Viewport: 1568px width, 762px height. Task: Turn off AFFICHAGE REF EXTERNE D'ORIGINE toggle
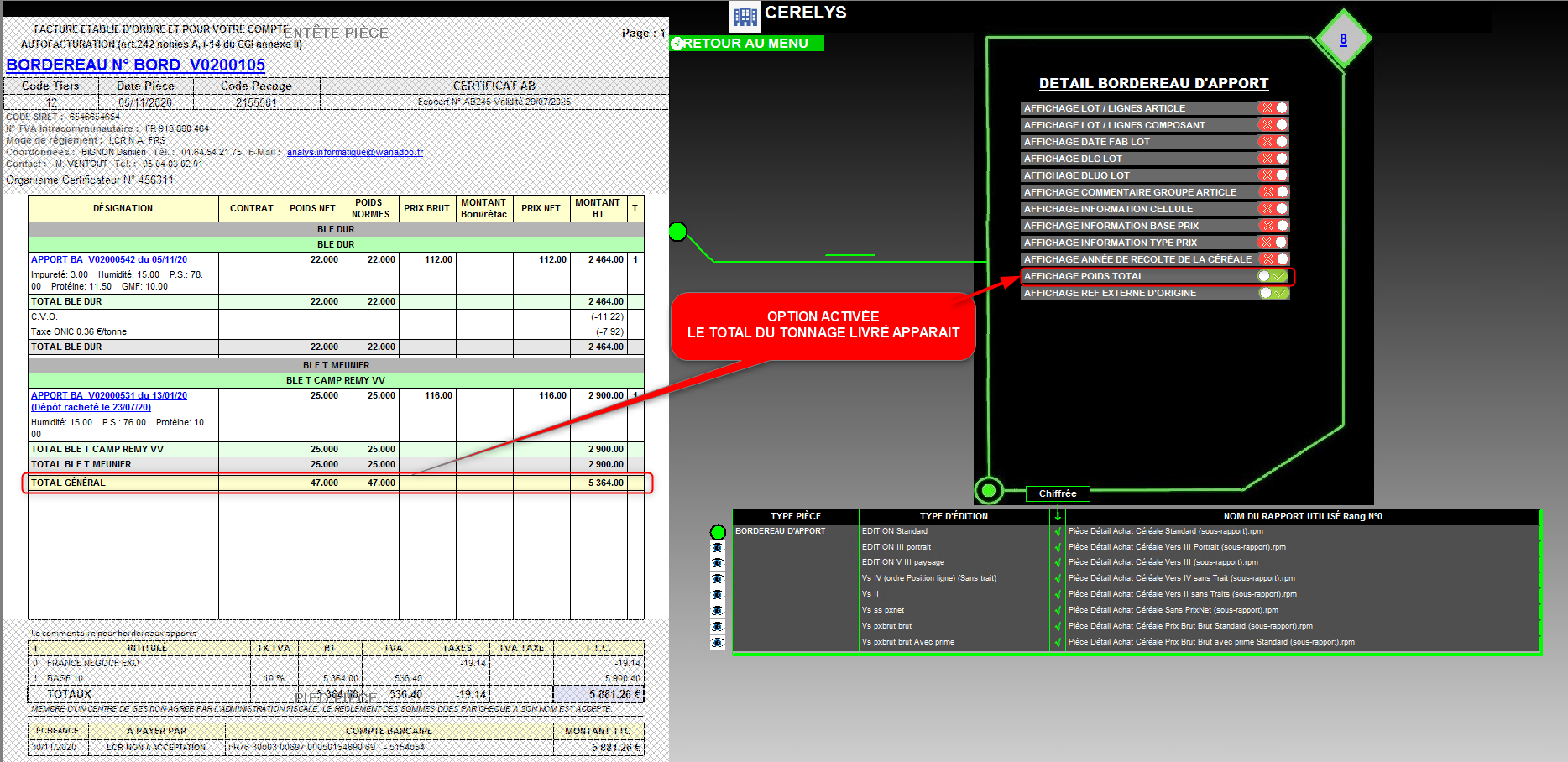[x=1273, y=293]
